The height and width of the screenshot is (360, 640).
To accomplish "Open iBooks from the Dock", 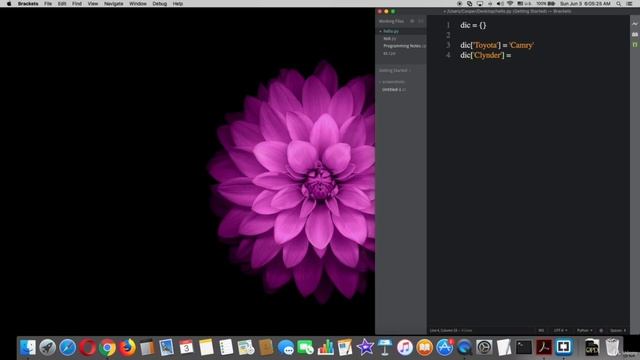I will click(x=424, y=347).
